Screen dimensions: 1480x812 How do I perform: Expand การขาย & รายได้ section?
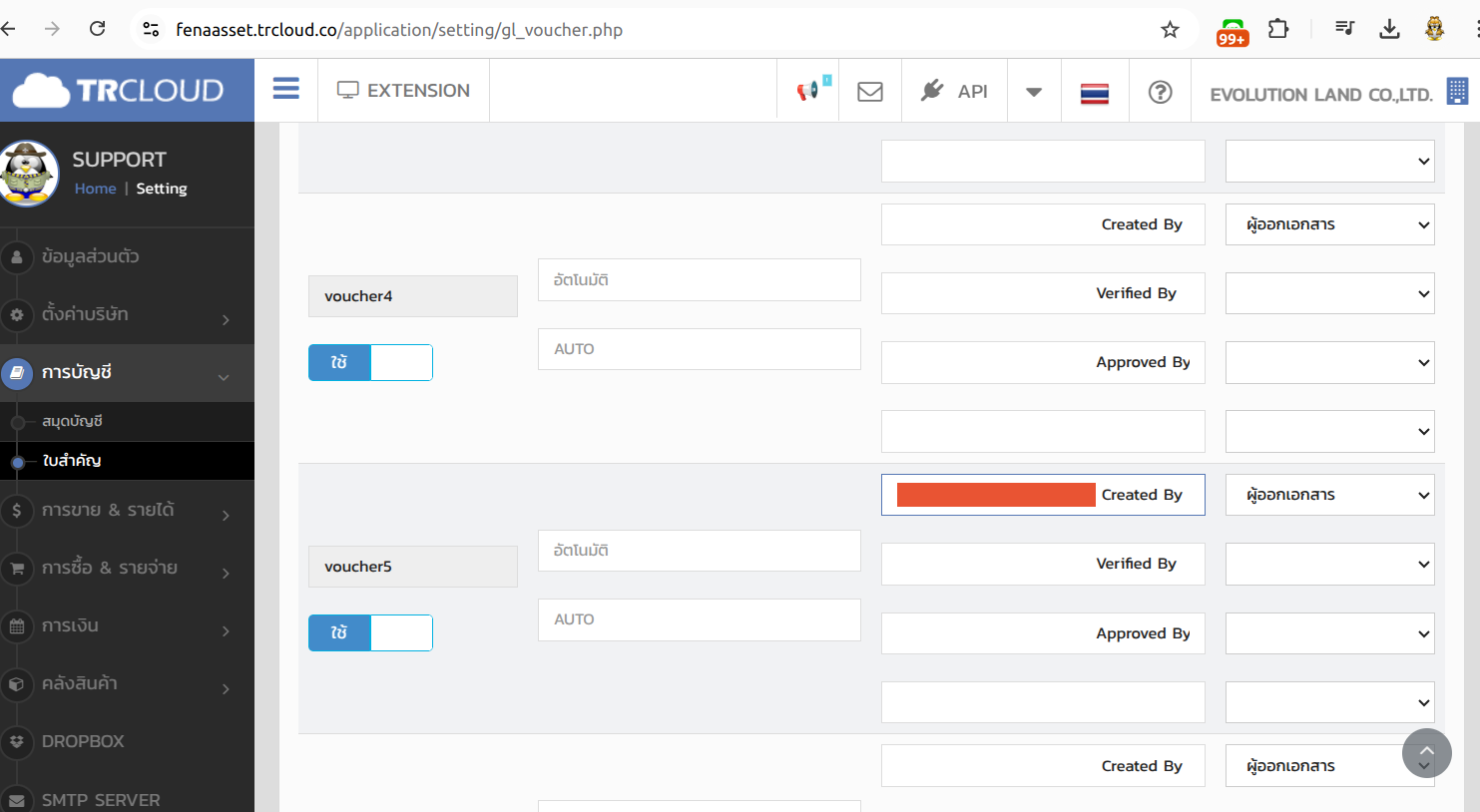coord(127,511)
